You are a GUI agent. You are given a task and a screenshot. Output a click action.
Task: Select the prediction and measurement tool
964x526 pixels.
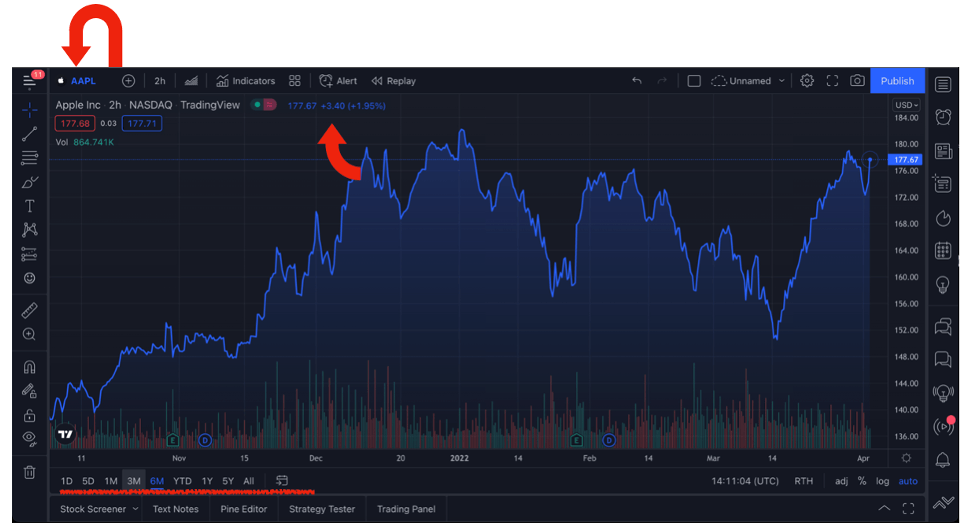pyautogui.click(x=30, y=254)
